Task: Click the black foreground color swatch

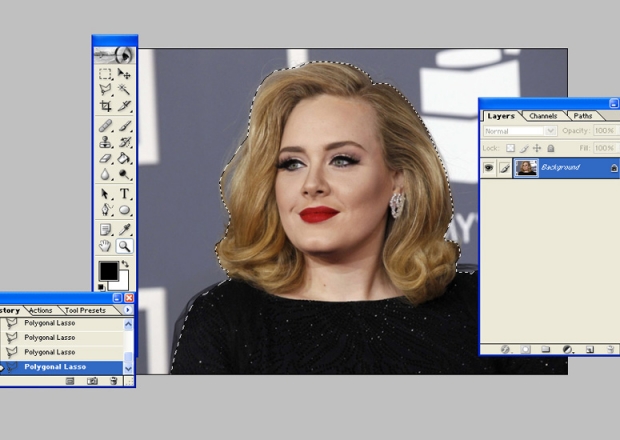Action: (x=107, y=271)
